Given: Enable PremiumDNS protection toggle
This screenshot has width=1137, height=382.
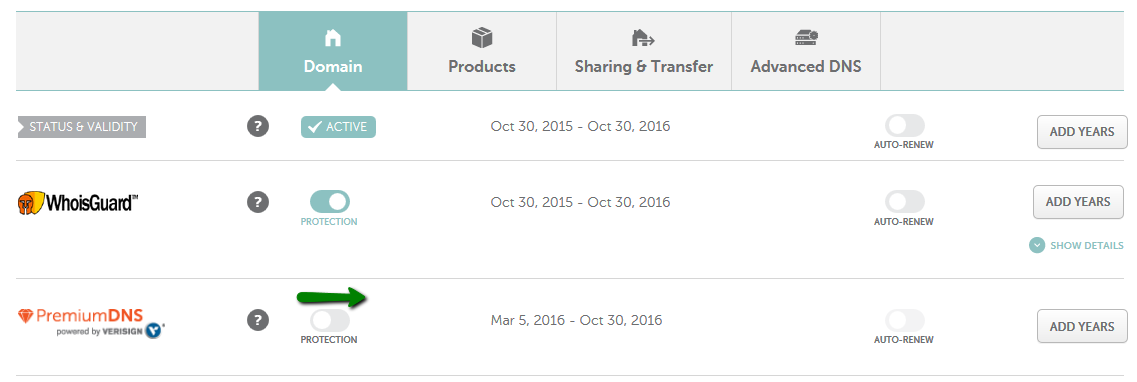Looking at the screenshot, I should [x=329, y=320].
